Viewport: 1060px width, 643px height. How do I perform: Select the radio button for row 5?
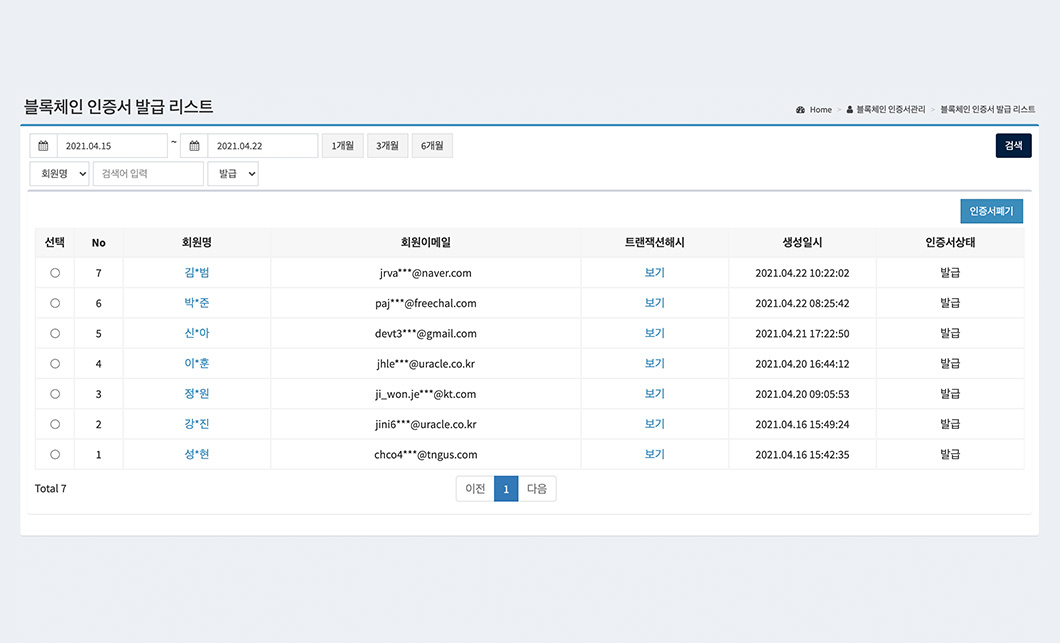[x=55, y=333]
